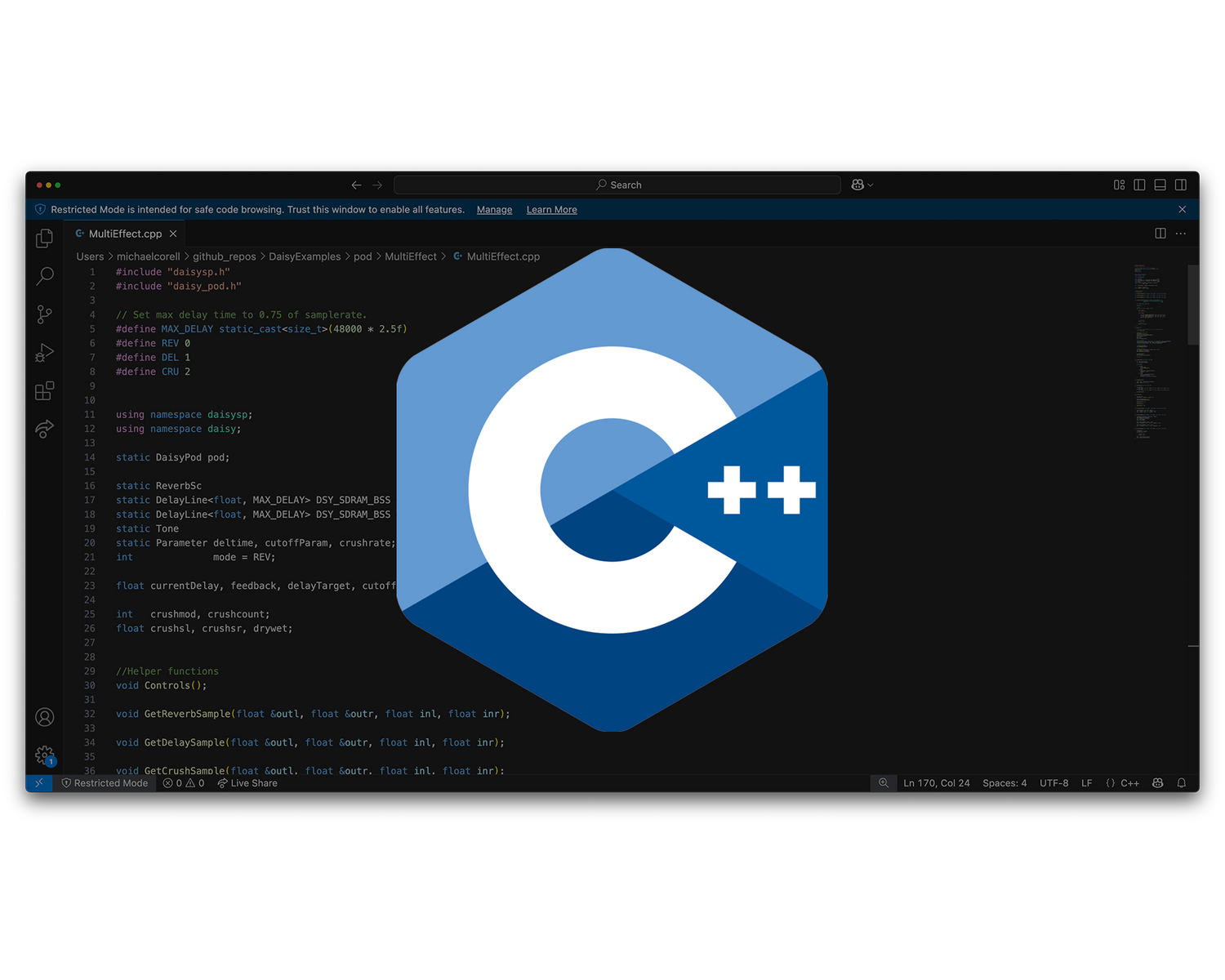Click the code minimap
This screenshot has height=980, width=1225.
1151,351
